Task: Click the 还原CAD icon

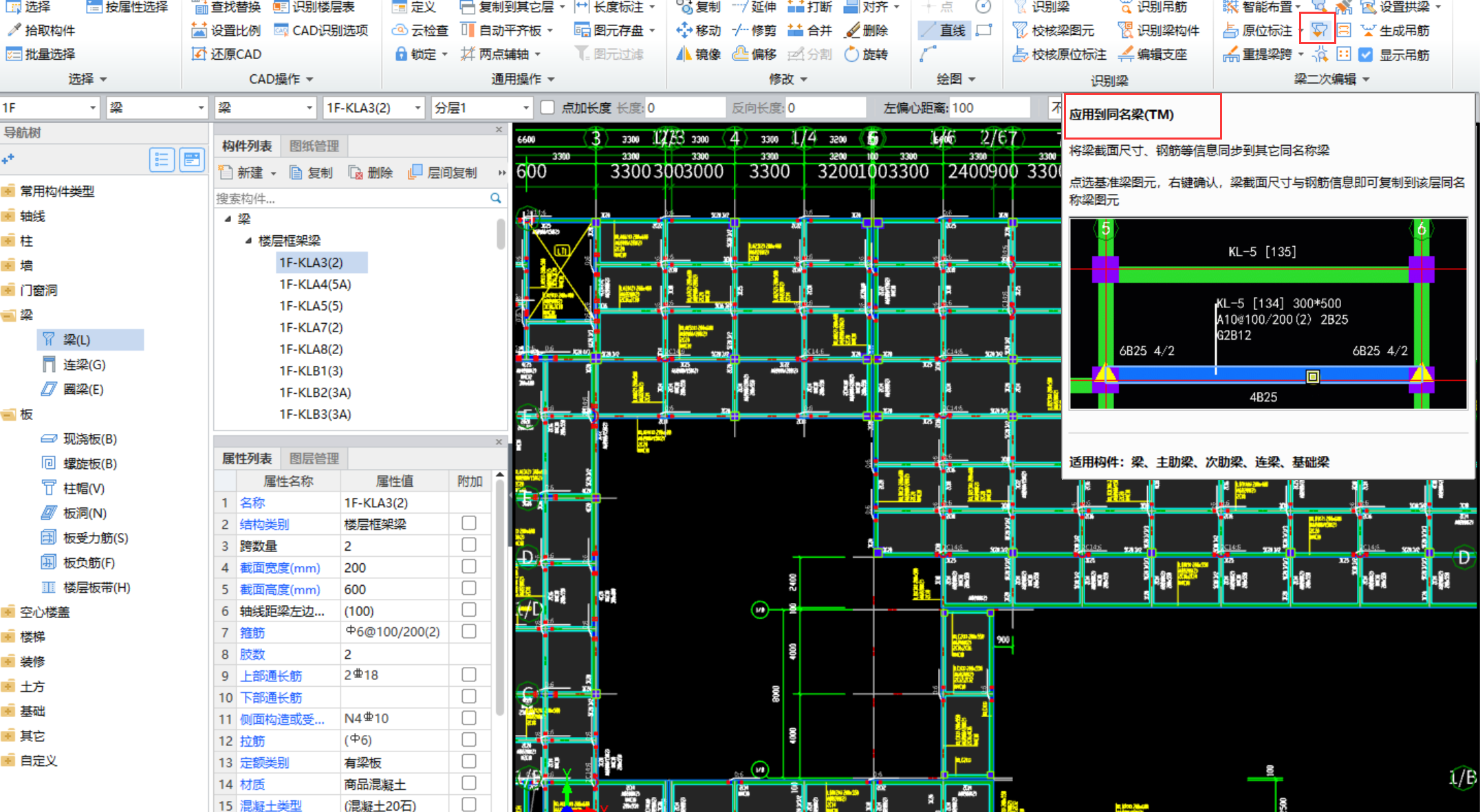Action: (199, 54)
